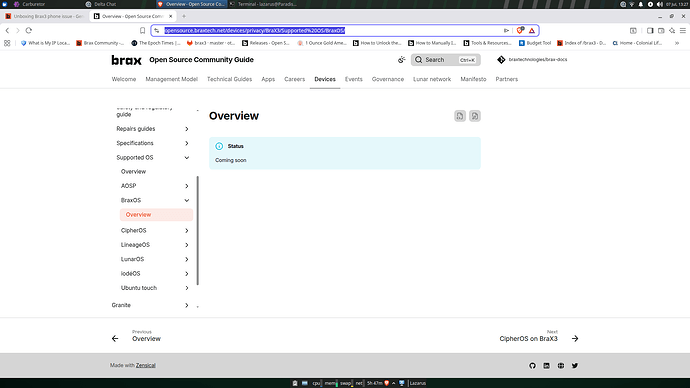The image size is (690, 388).
Task: Open the Lunar network navigation tab
Action: [432, 79]
